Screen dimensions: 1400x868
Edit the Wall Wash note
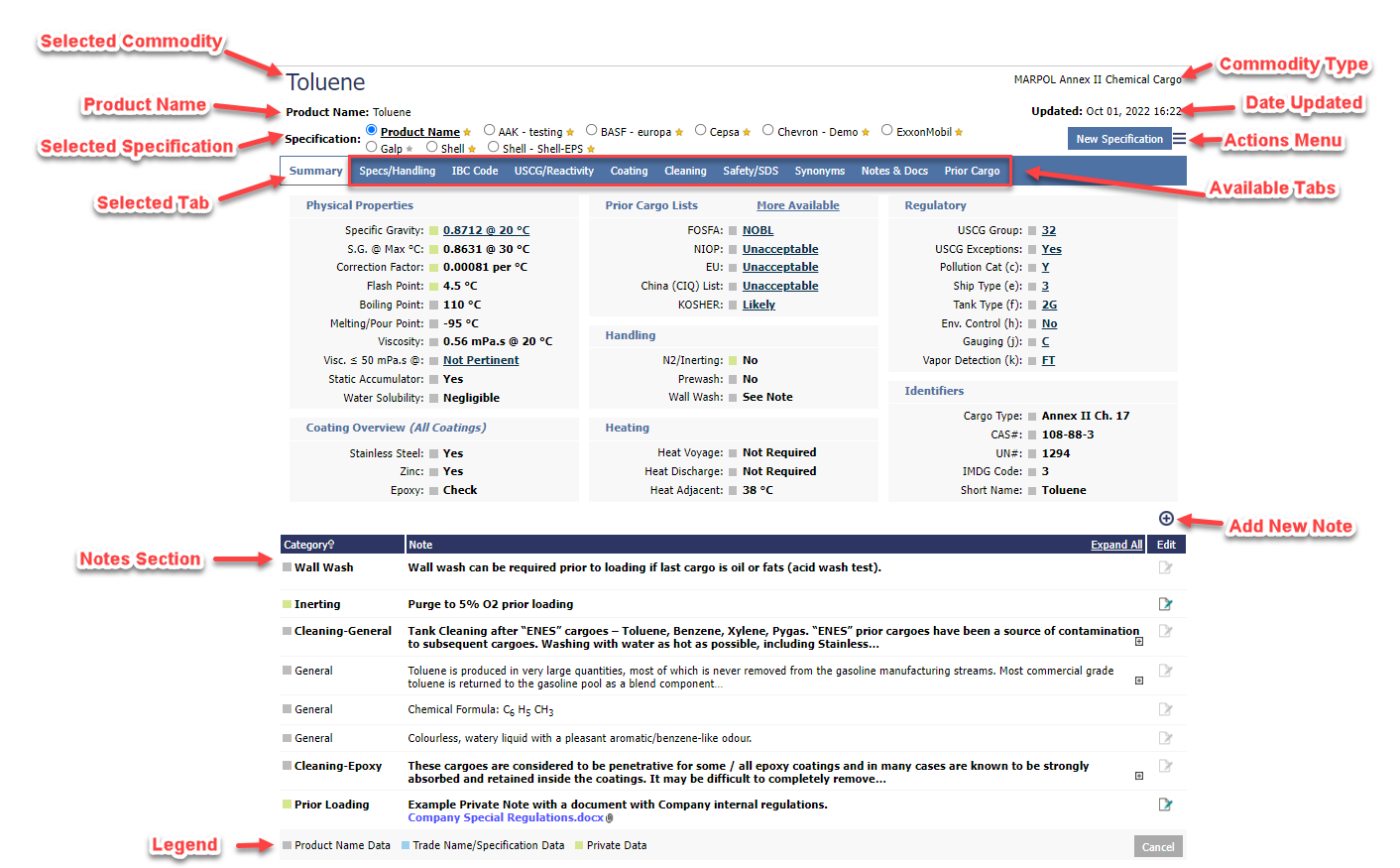(x=1165, y=566)
